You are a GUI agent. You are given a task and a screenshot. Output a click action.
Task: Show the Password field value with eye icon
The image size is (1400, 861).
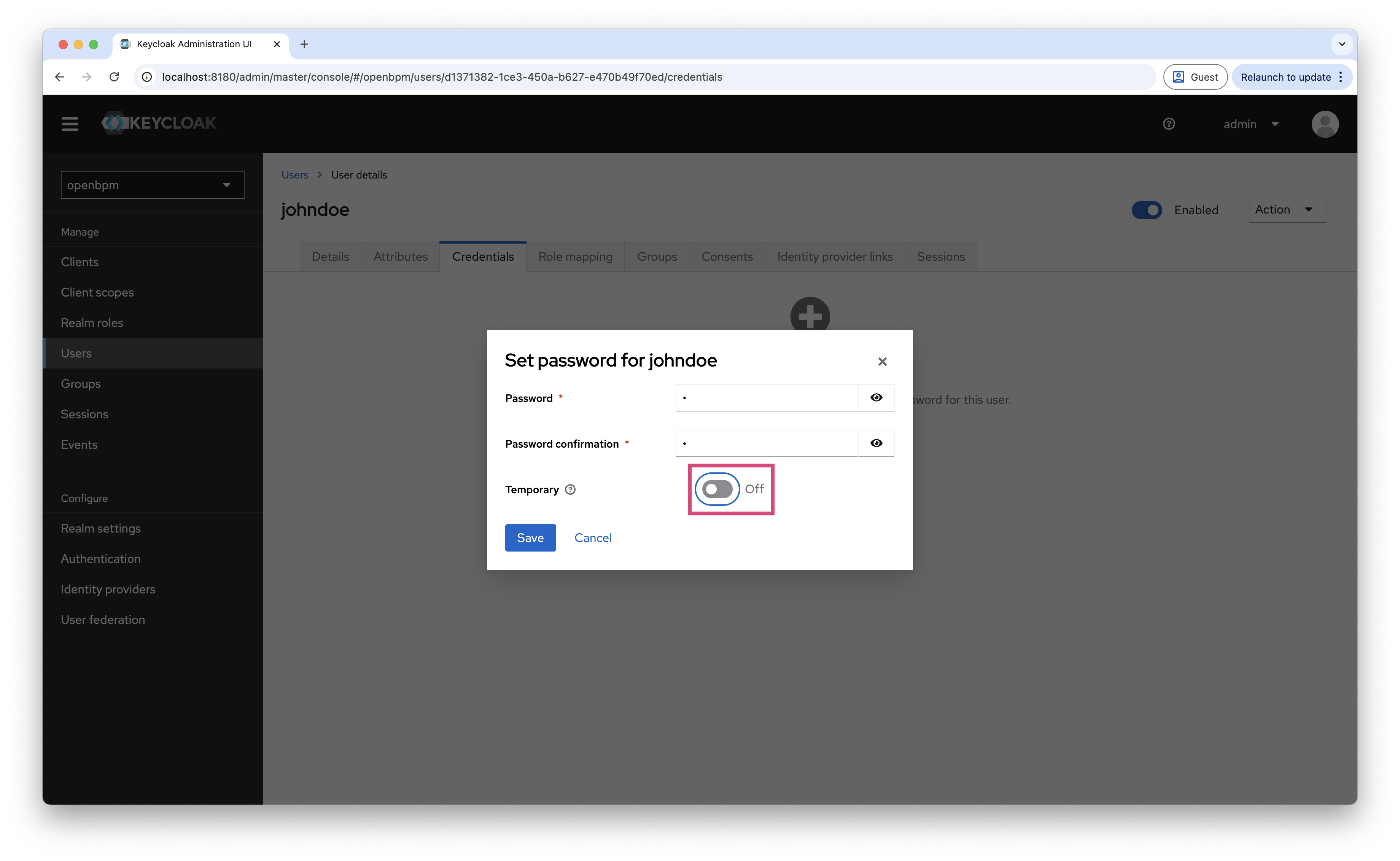pos(876,397)
